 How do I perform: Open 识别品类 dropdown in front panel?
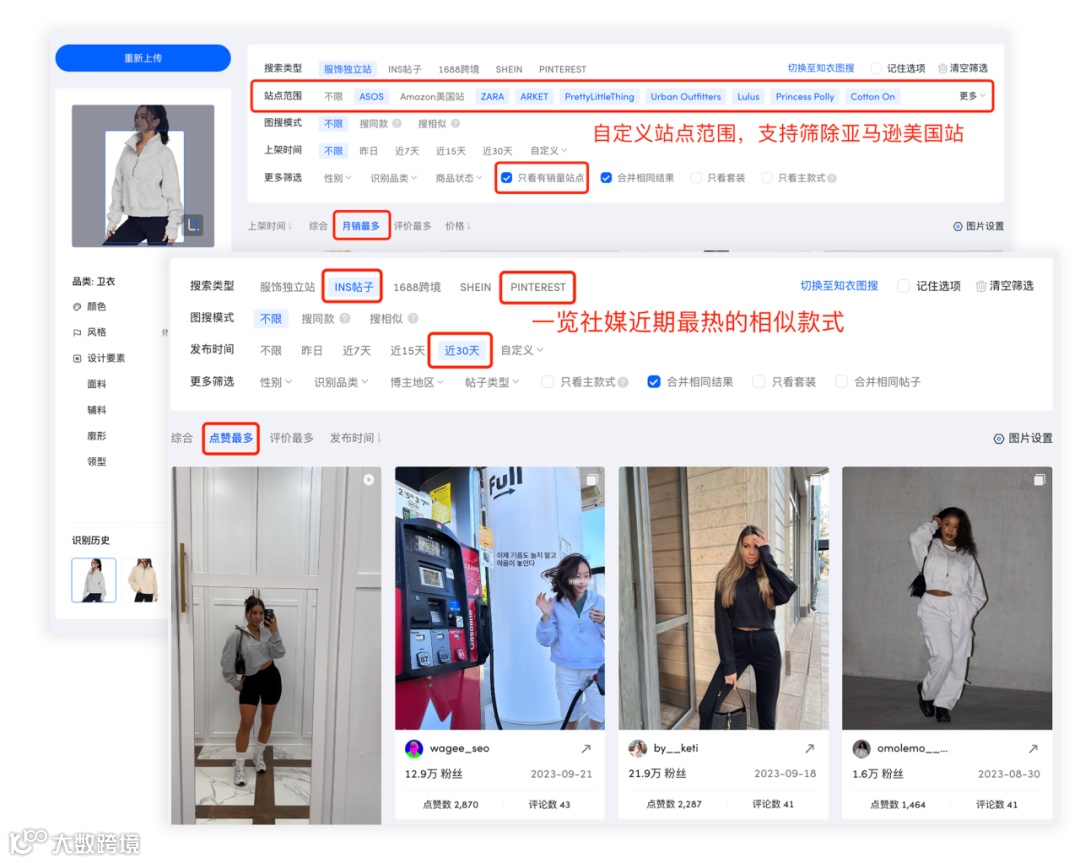coord(341,382)
